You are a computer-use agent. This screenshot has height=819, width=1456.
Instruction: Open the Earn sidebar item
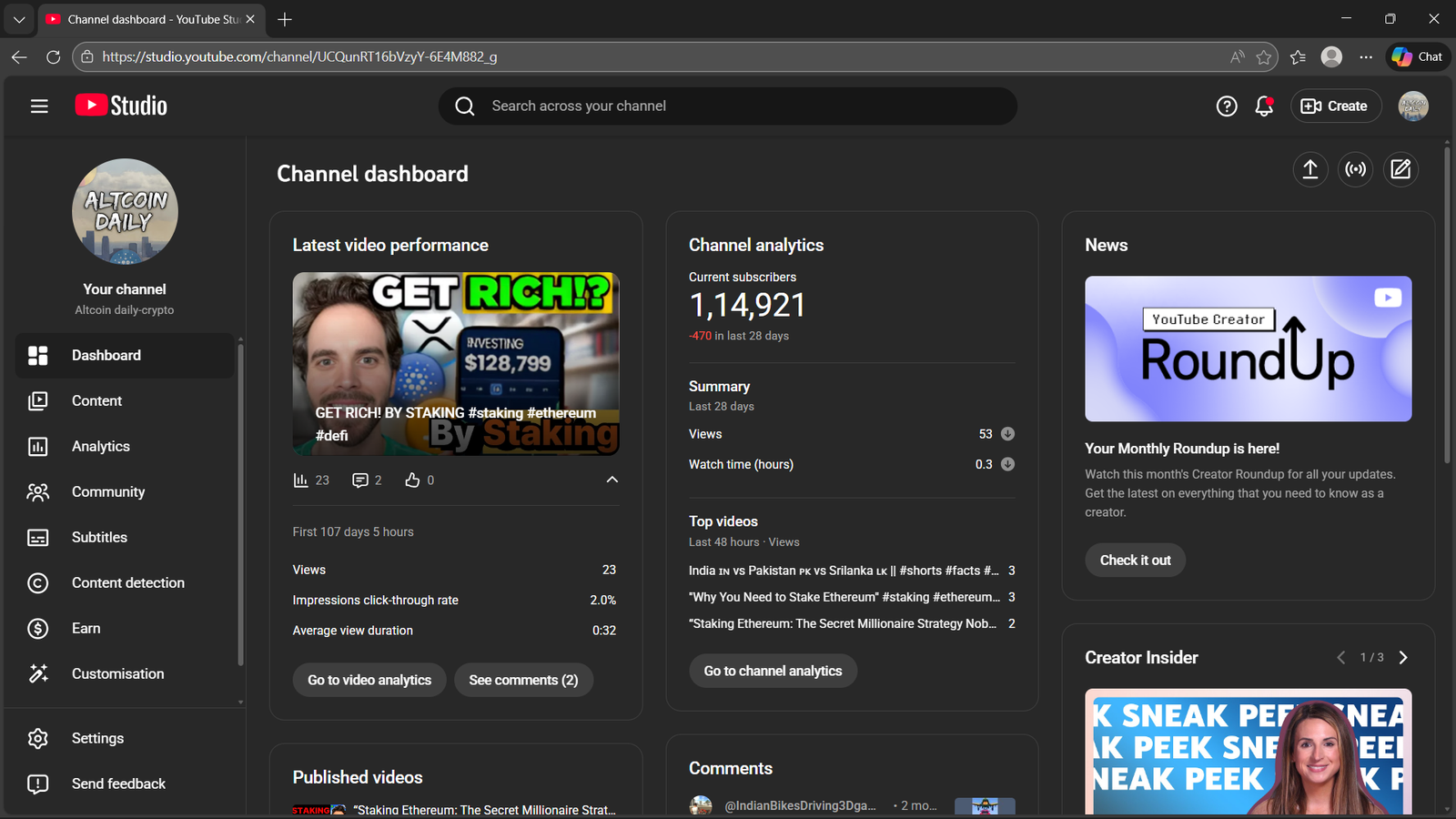coord(86,628)
